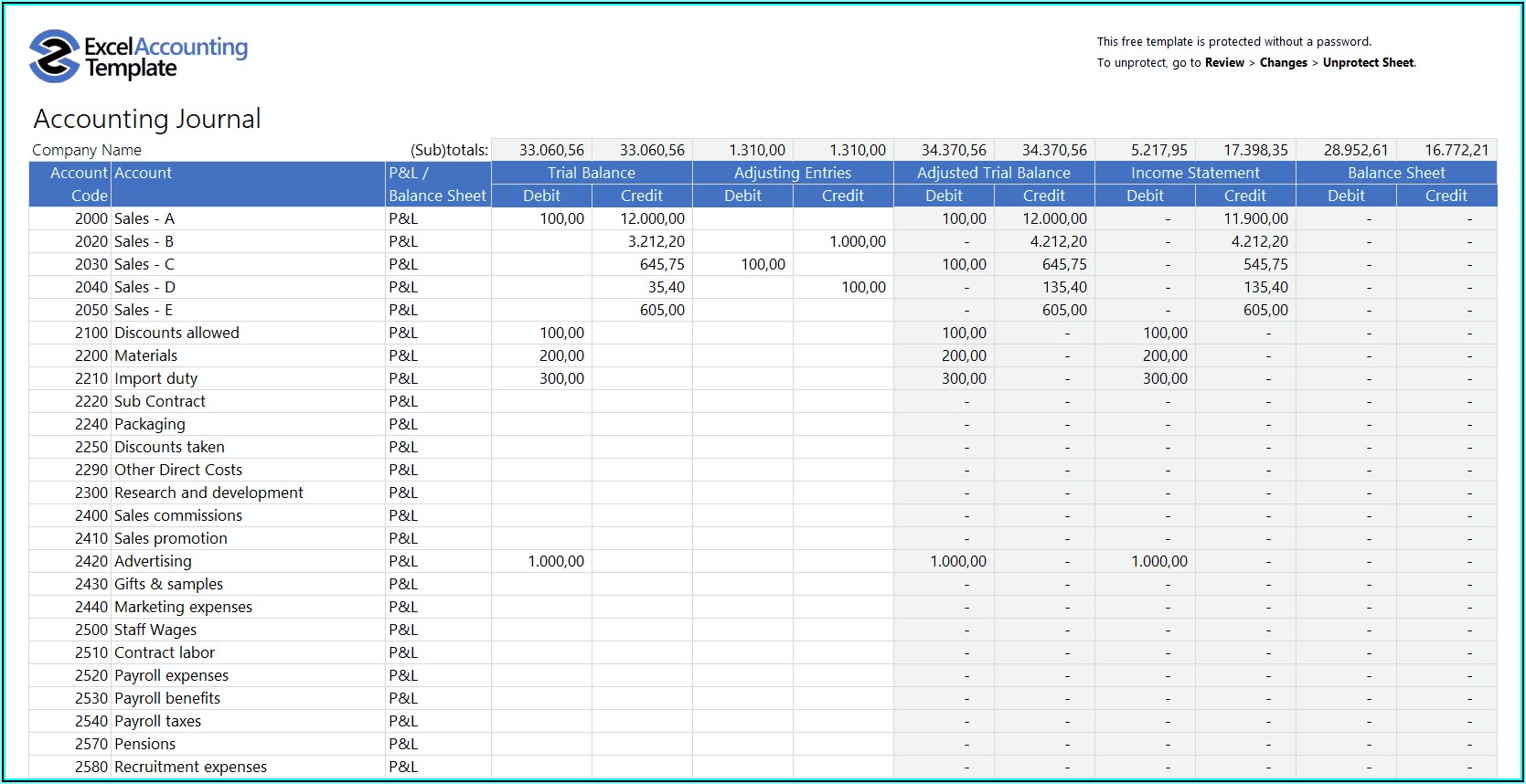The width and height of the screenshot is (1526, 784).
Task: Click the Income Statement group header
Action: click(x=1194, y=173)
